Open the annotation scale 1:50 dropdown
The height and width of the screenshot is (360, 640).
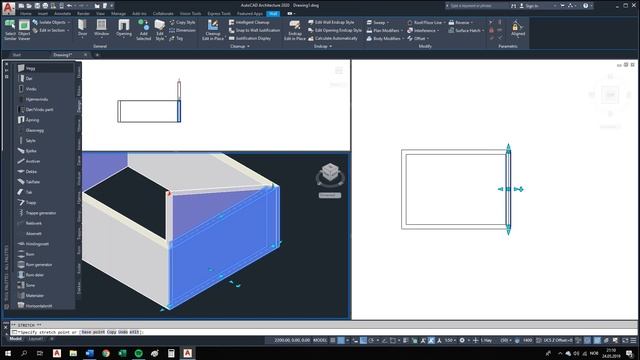coord(450,340)
